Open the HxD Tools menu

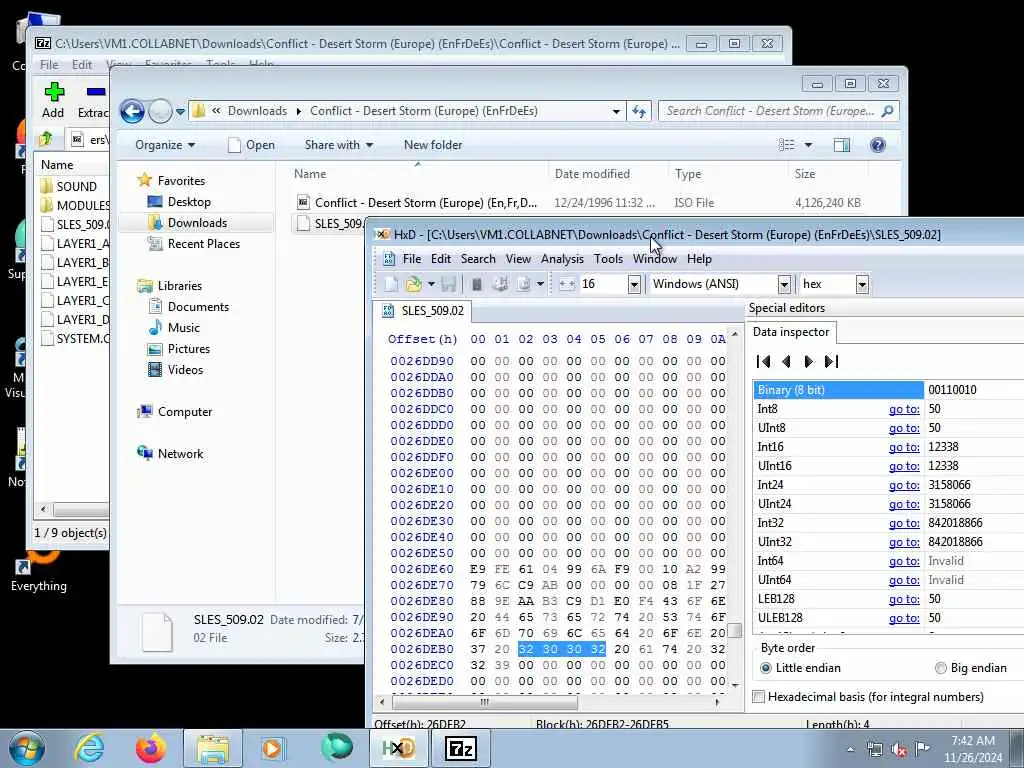608,259
